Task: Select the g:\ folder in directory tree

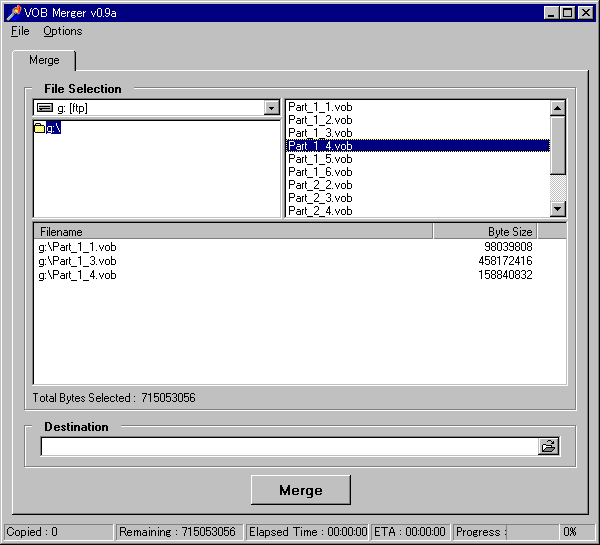Action: (x=53, y=128)
